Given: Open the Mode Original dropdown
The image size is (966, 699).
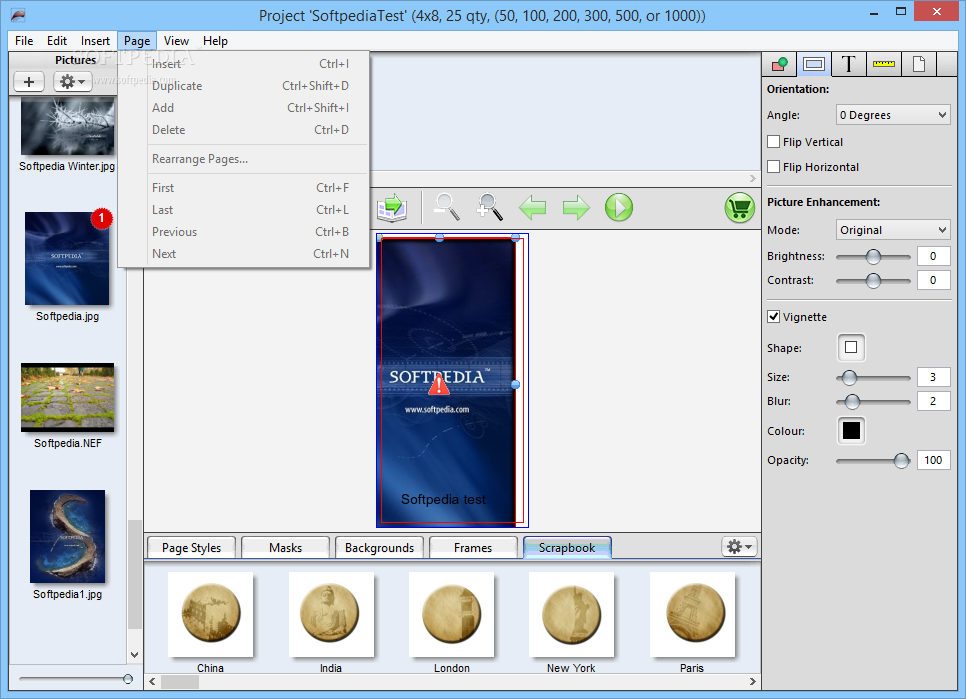Looking at the screenshot, I should point(893,230).
